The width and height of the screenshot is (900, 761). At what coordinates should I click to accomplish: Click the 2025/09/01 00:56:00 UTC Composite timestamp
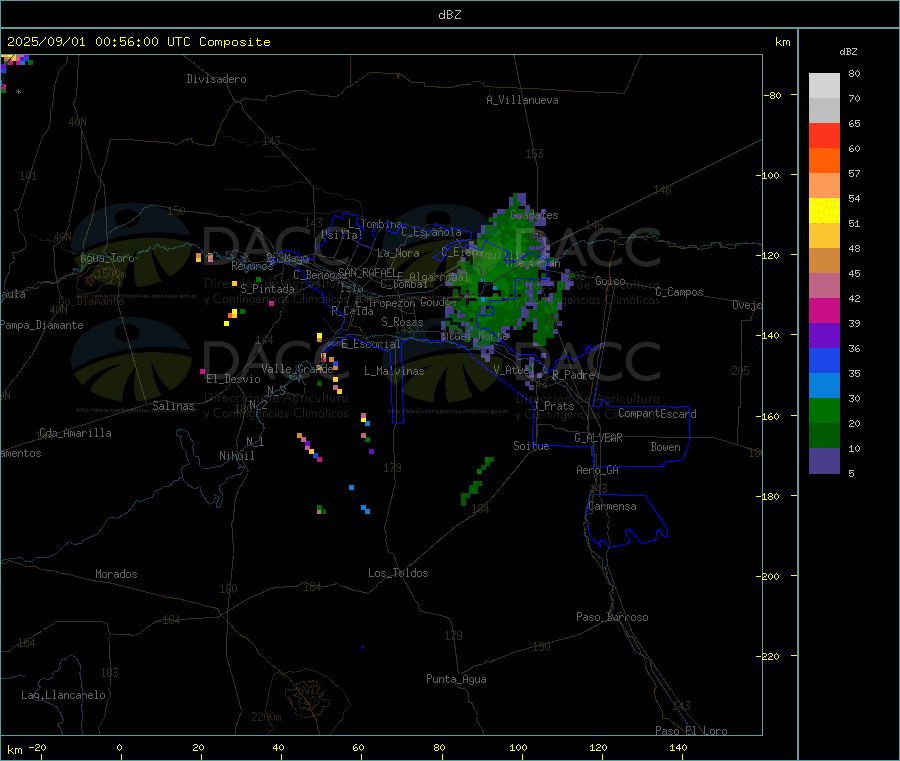coord(138,42)
